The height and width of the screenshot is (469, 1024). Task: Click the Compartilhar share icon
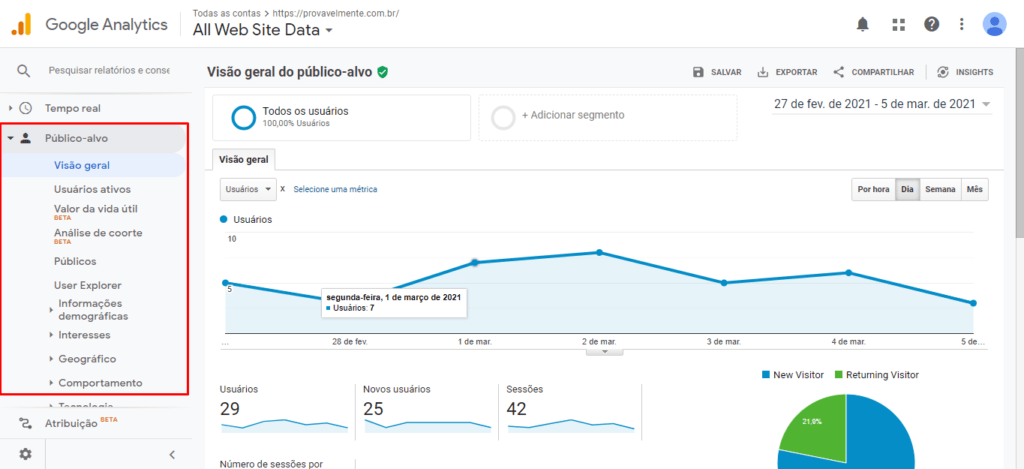839,72
